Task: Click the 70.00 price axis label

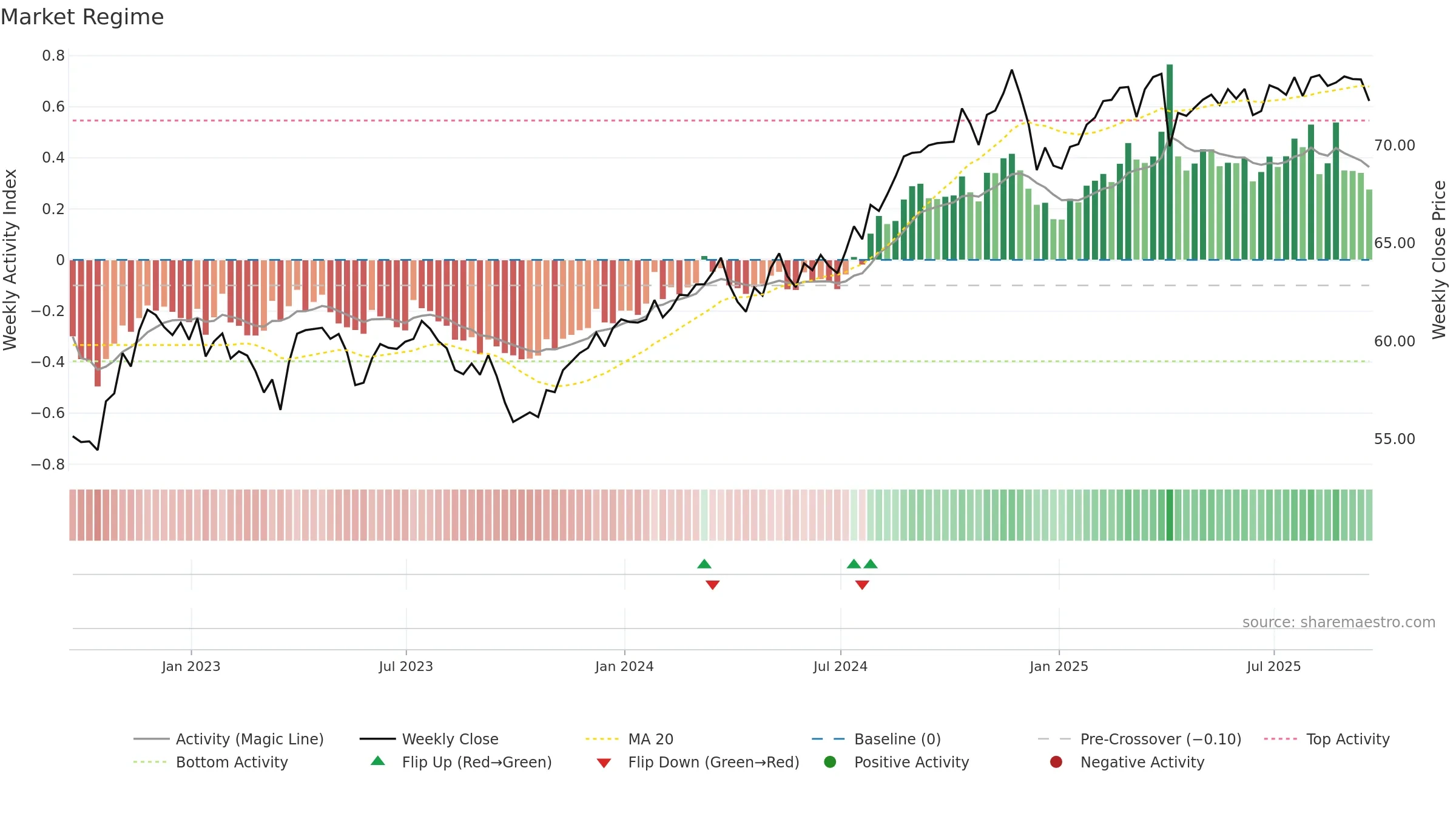Action: pos(1394,145)
